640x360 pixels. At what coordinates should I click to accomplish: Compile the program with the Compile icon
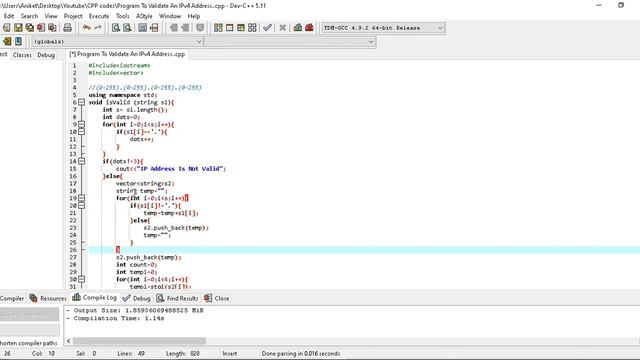tap(218, 27)
